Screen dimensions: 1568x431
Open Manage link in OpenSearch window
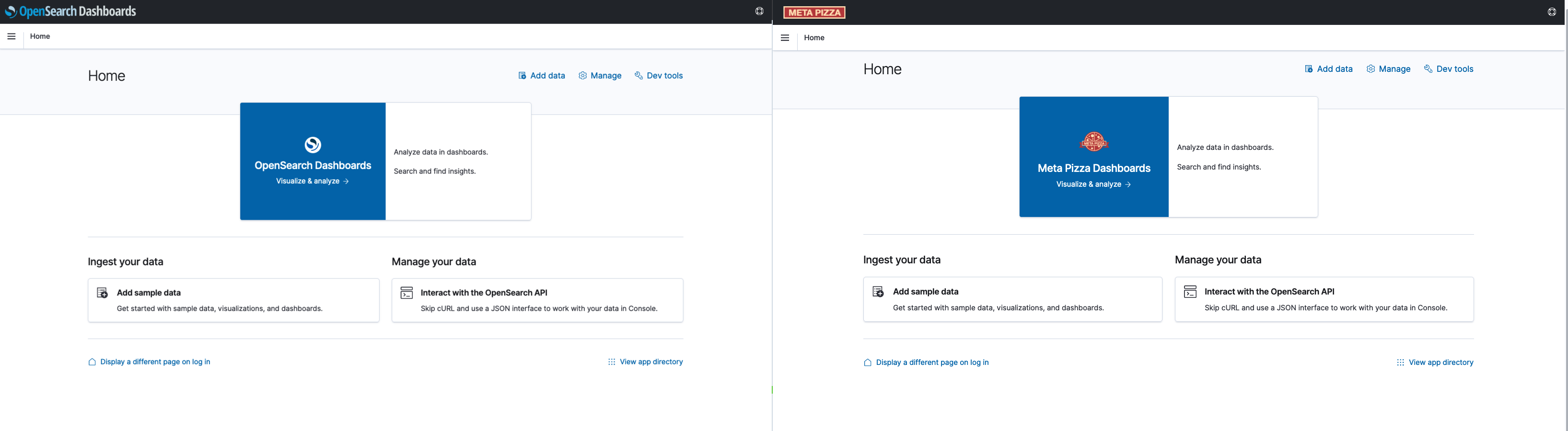click(x=605, y=75)
